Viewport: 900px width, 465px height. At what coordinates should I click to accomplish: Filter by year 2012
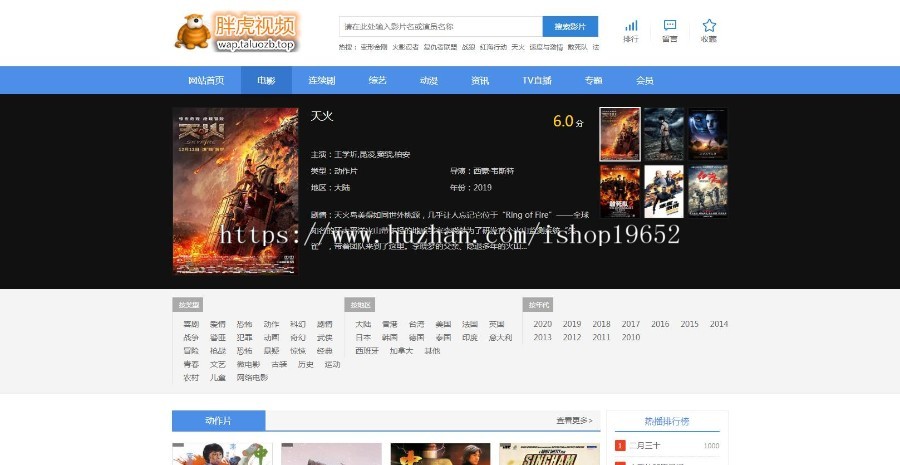click(x=572, y=337)
